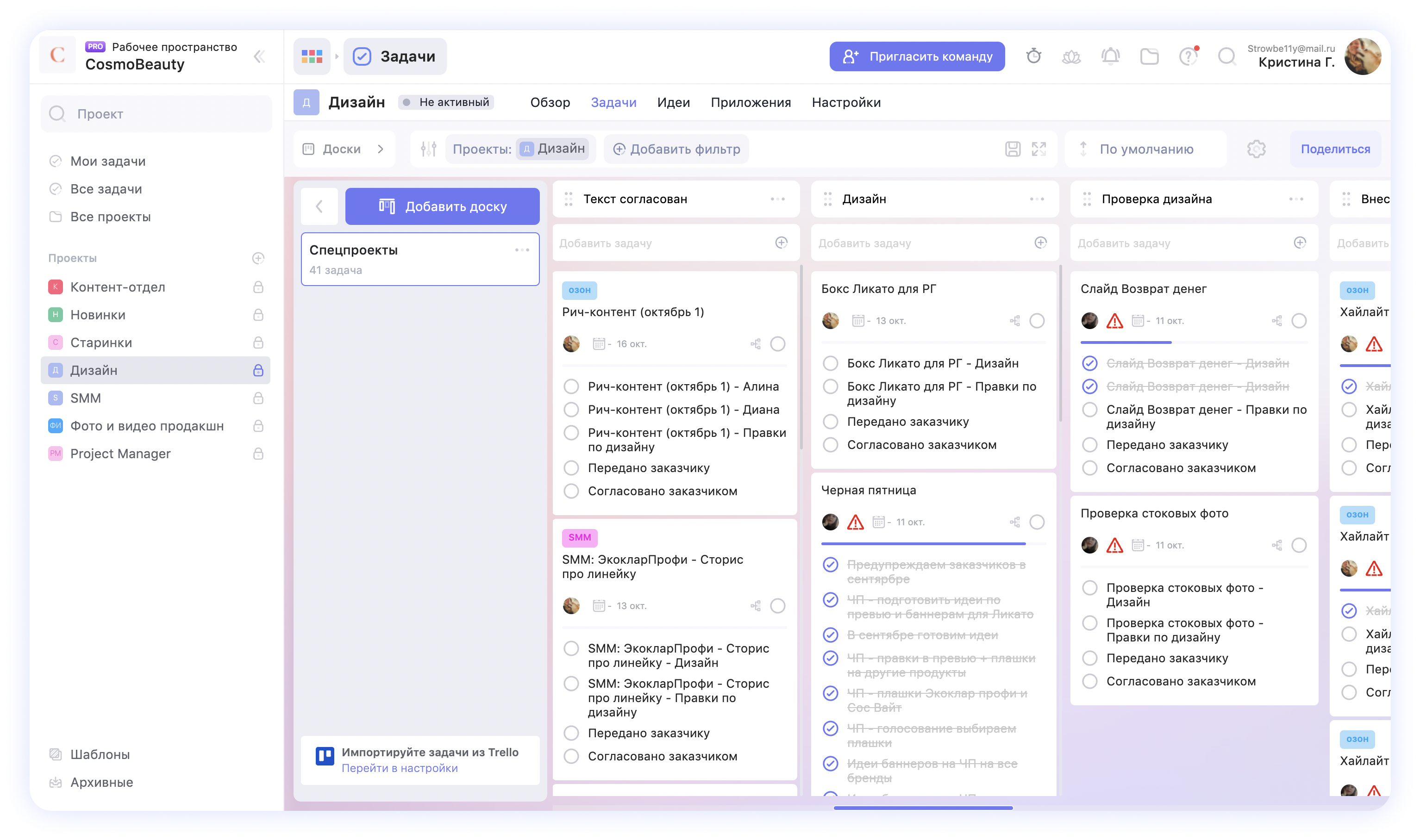Uncheck 'В сентябре готовим идеи' subtask
The width and height of the screenshot is (1420, 840).
pyautogui.click(x=831, y=635)
